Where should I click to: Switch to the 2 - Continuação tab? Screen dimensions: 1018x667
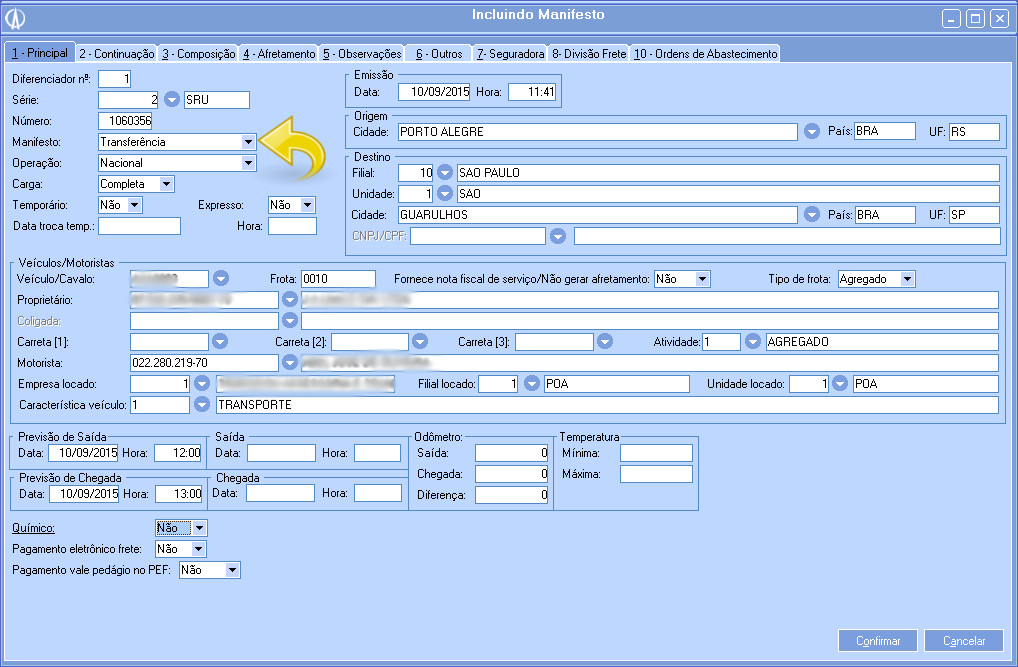pyautogui.click(x=117, y=53)
